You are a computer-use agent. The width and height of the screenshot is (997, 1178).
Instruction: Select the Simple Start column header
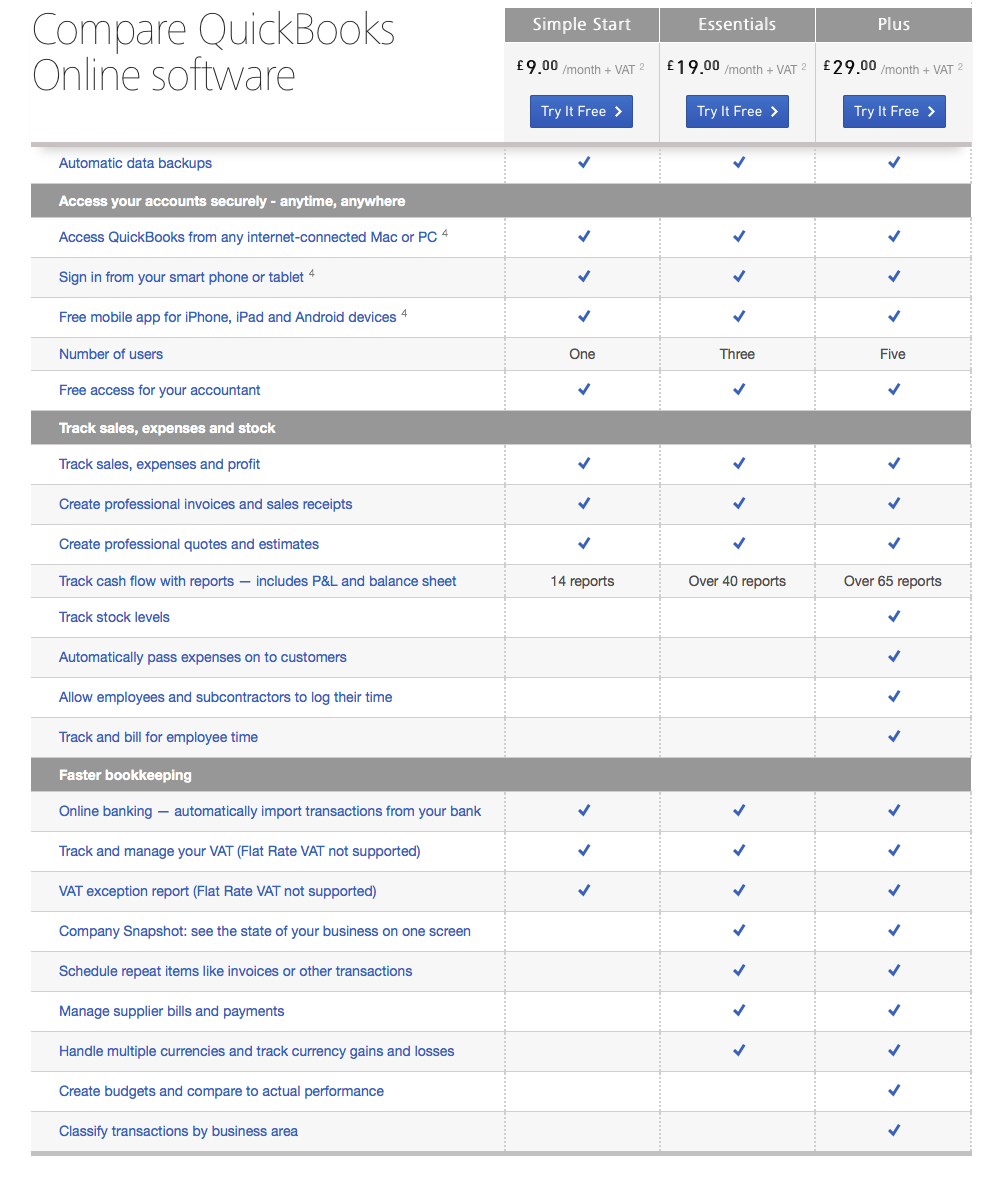pos(581,24)
